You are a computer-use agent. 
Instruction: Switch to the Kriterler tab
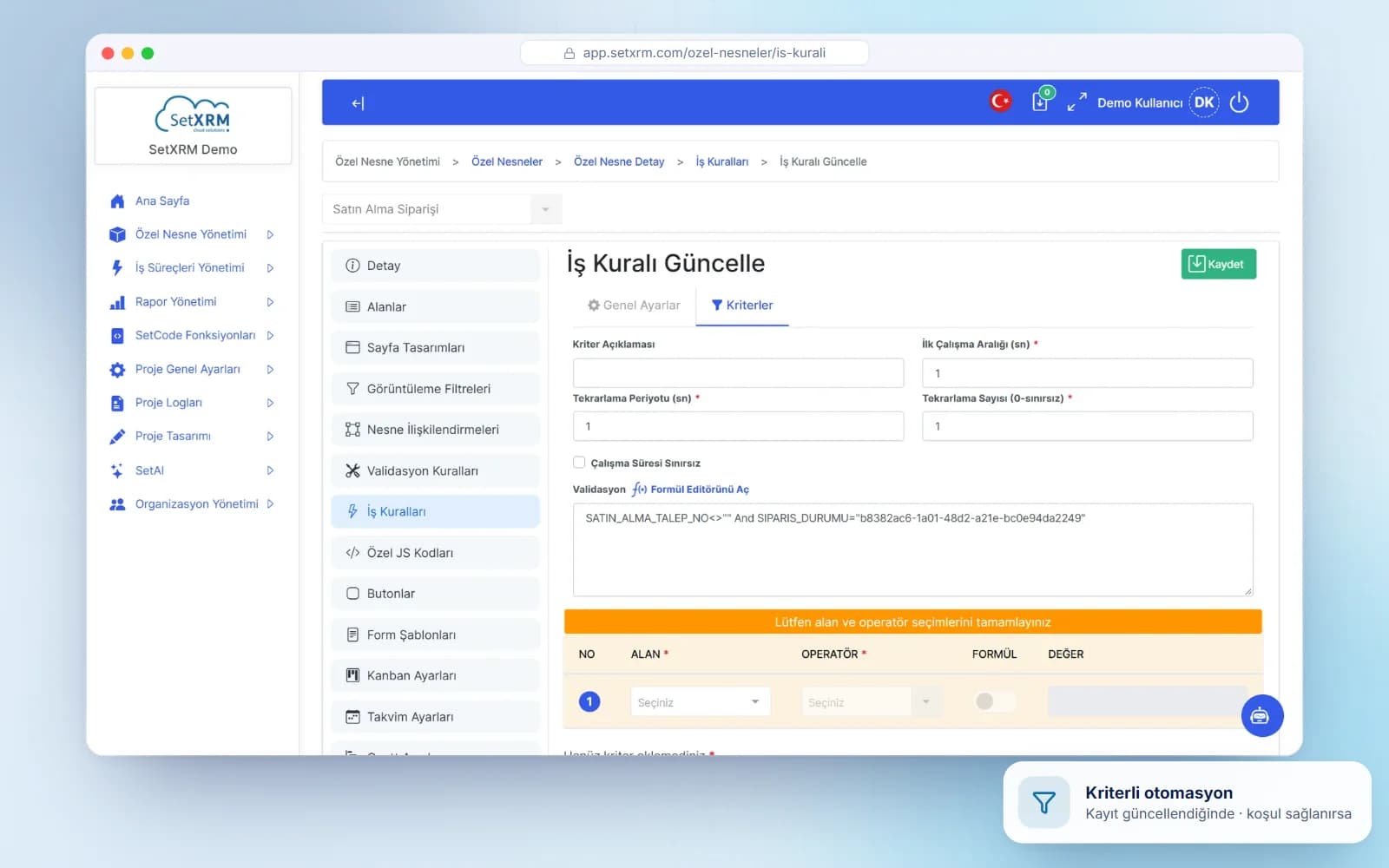742,306
